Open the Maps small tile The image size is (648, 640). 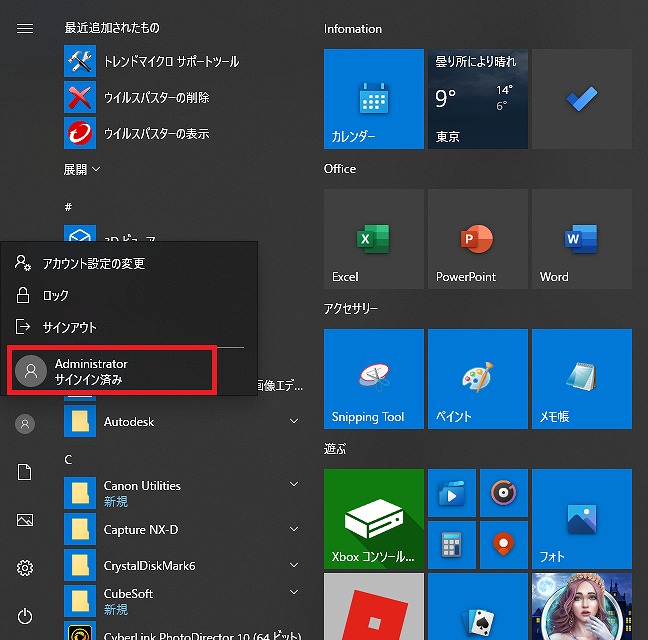pyautogui.click(x=504, y=545)
